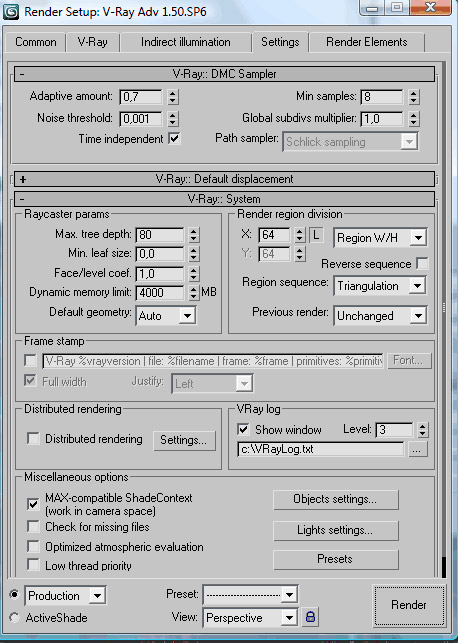Enable Optimized atmospheric evaluation checkbox
This screenshot has height=643, width=458.
[33, 546]
